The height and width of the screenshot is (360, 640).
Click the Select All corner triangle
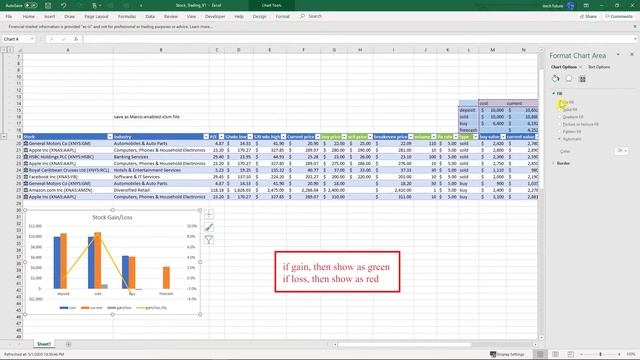20,50
